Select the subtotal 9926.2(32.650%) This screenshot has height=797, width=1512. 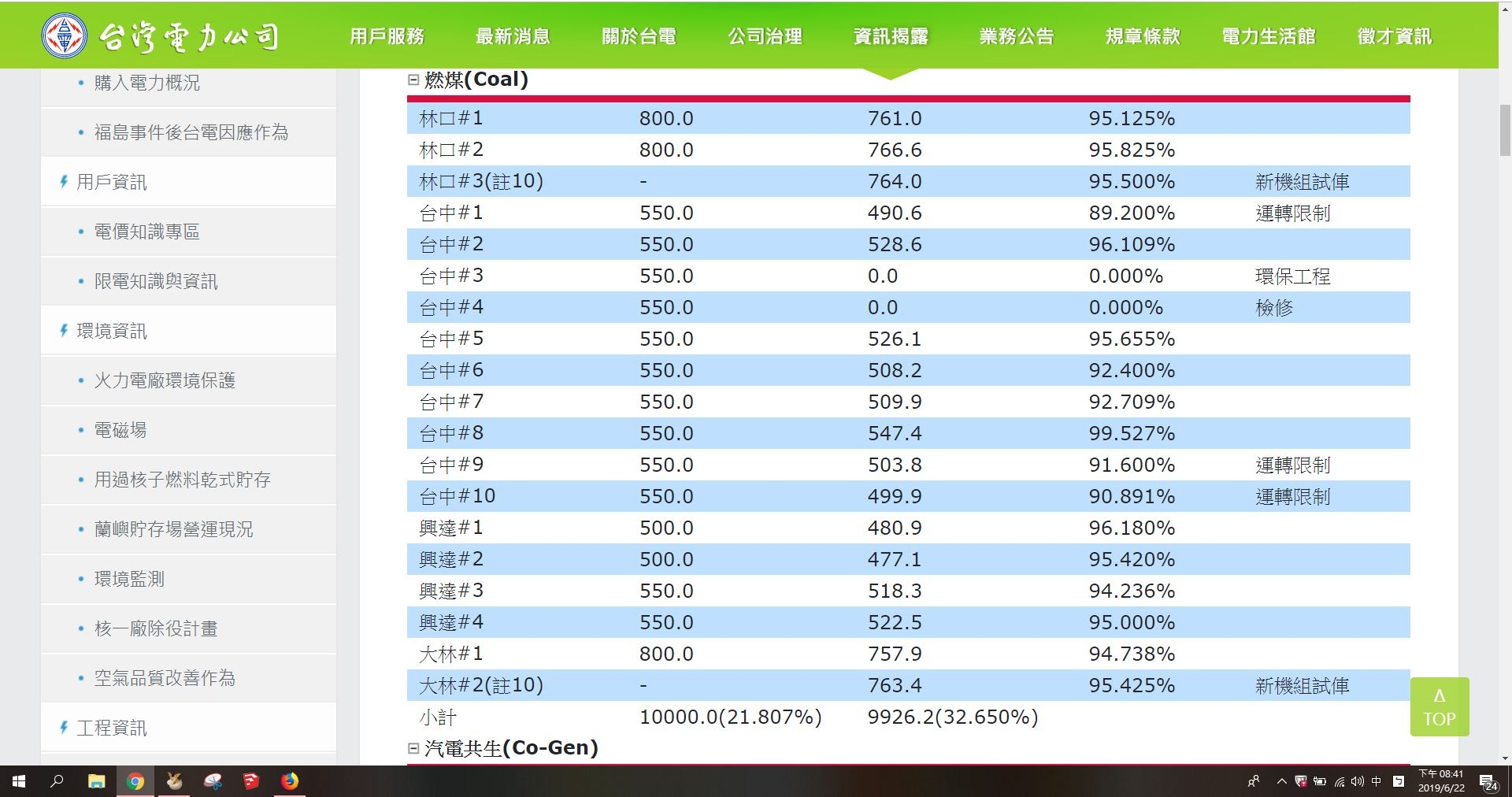pos(953,717)
